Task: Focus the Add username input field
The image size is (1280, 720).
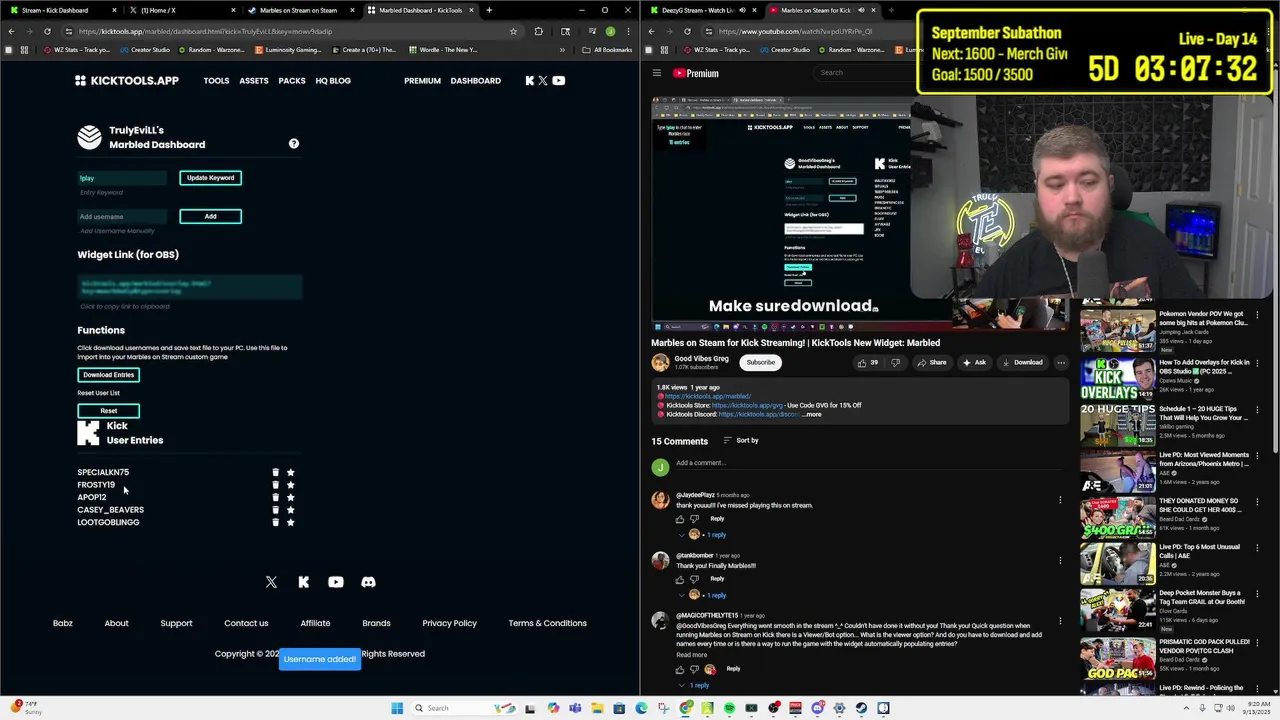Action: tap(122, 216)
